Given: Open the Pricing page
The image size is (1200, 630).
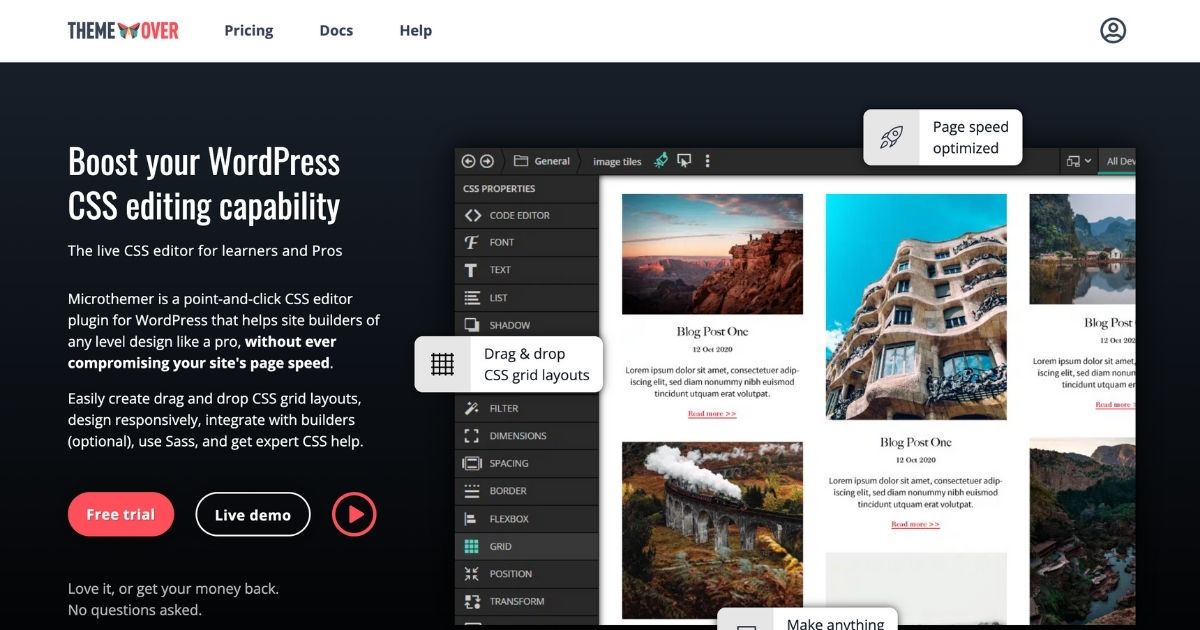Looking at the screenshot, I should [249, 31].
